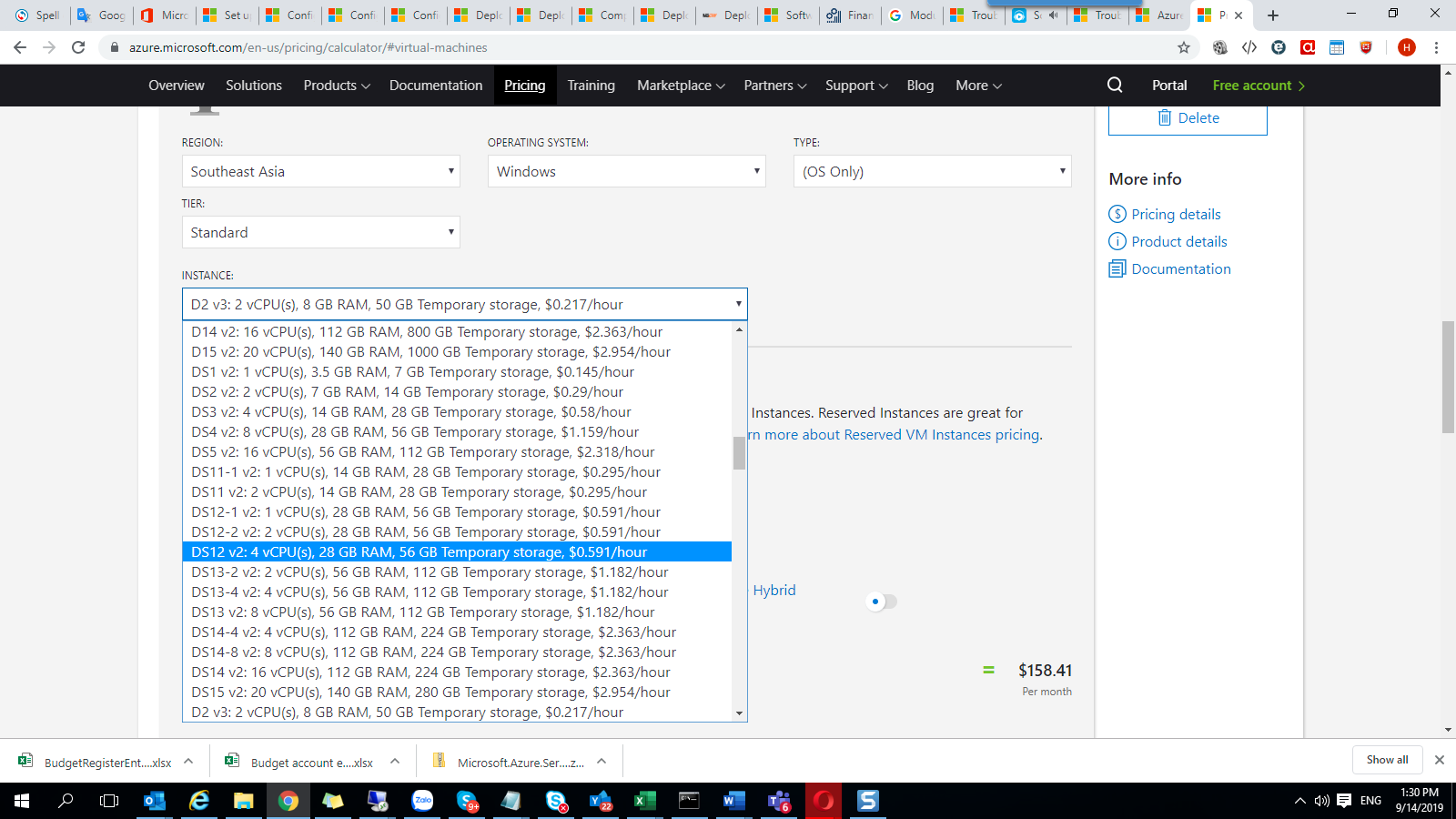Open Opera browser from the taskbar
The image size is (1456, 819).
[824, 801]
